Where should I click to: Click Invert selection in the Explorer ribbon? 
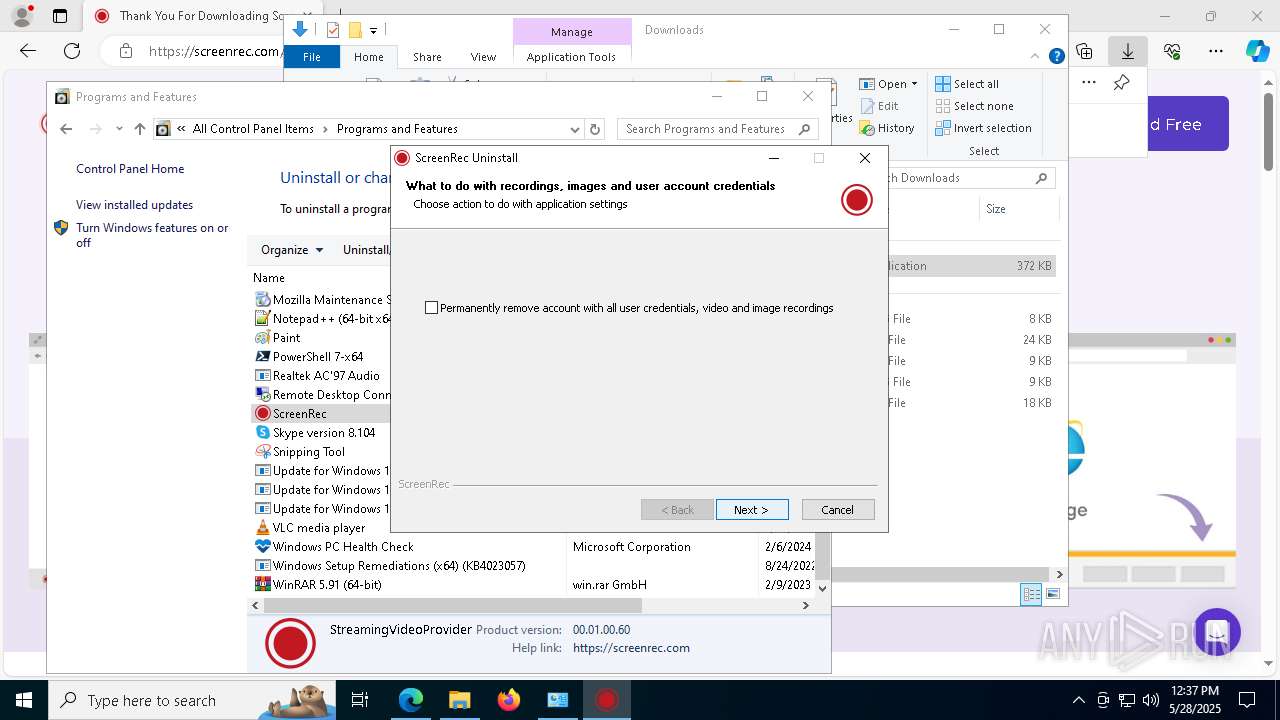coord(983,128)
